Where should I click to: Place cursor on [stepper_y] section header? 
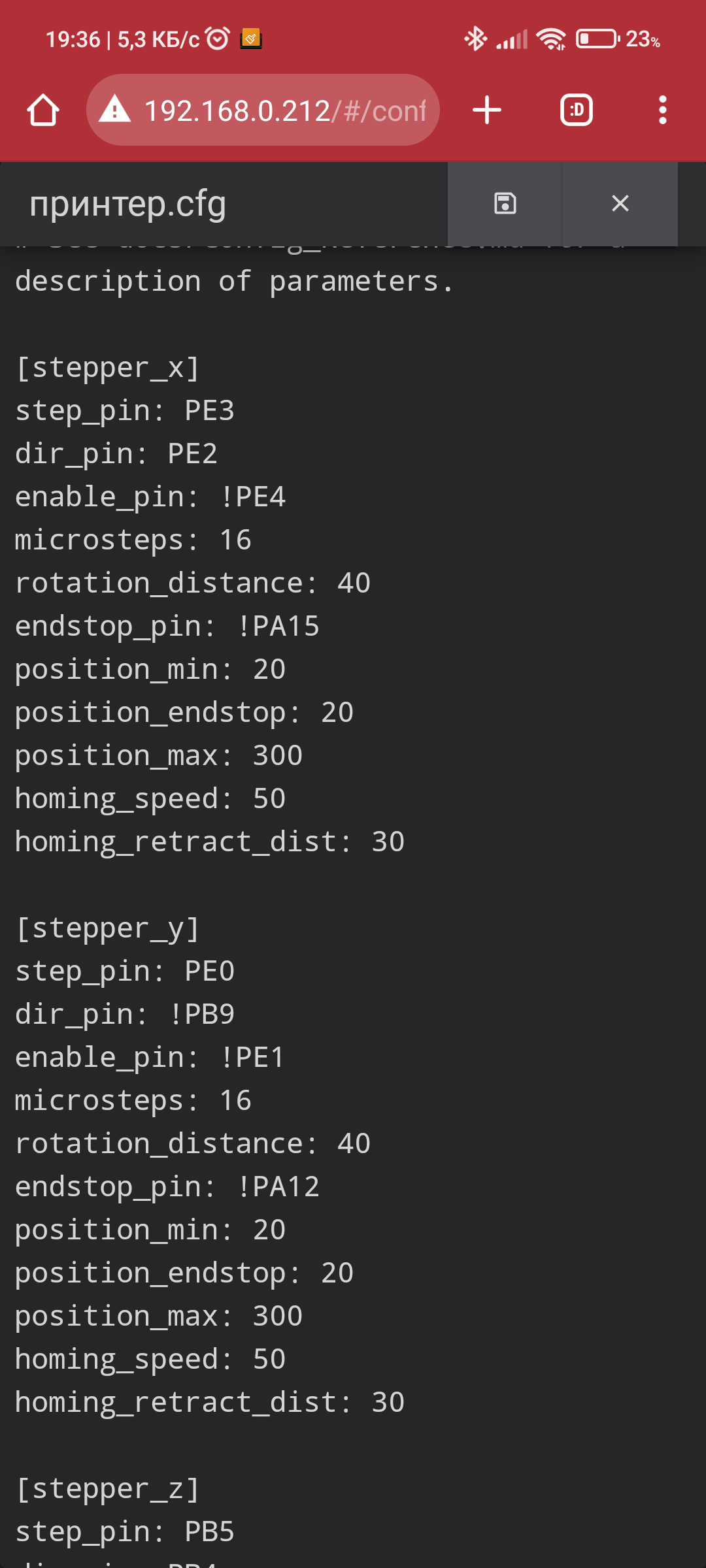tap(107, 928)
